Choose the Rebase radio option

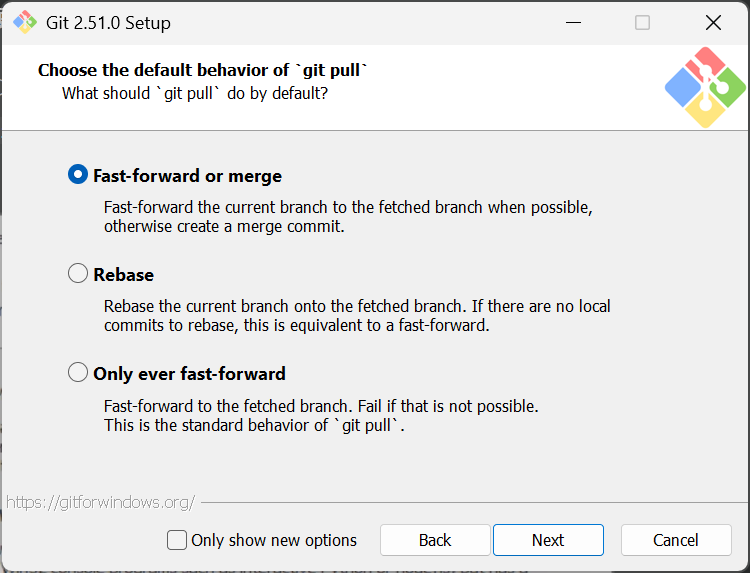(x=78, y=273)
